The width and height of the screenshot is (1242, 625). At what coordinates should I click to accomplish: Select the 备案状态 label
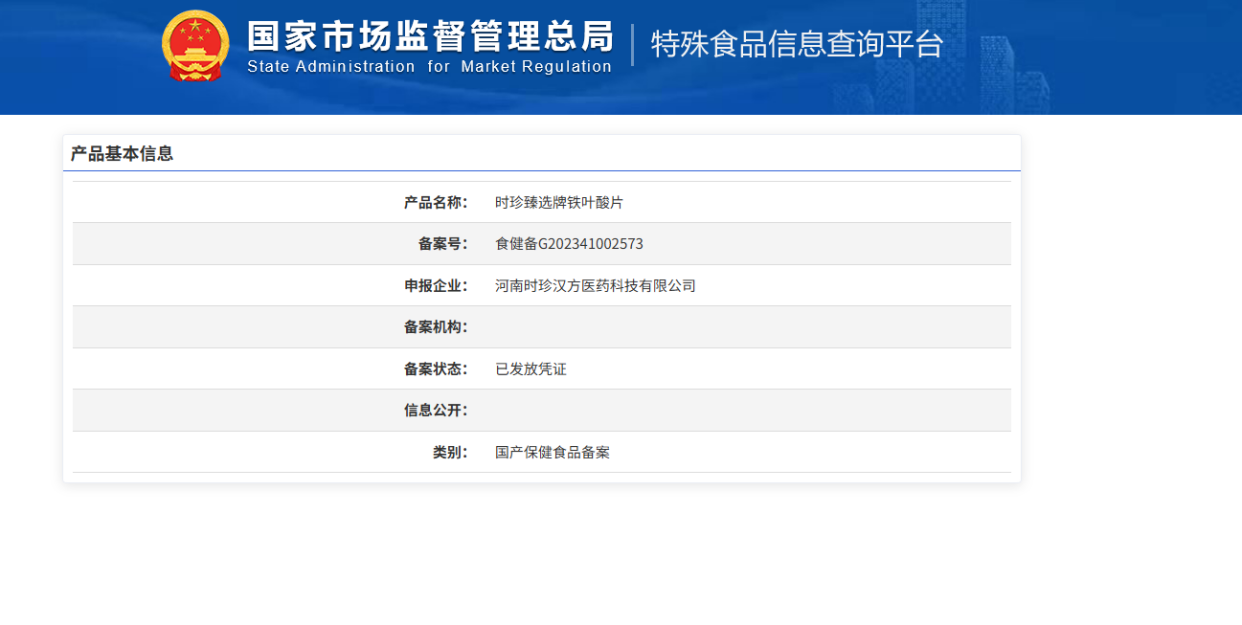pos(435,369)
